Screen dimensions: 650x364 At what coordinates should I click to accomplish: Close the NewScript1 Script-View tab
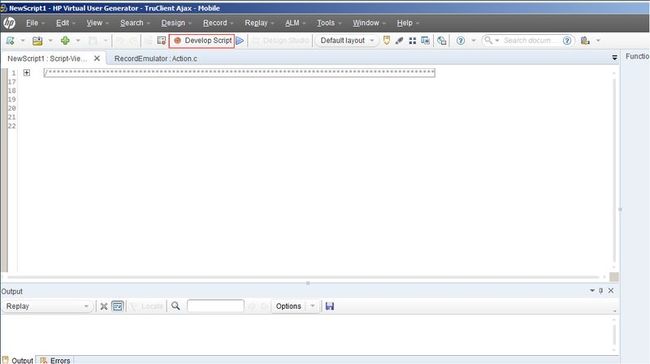(97, 58)
